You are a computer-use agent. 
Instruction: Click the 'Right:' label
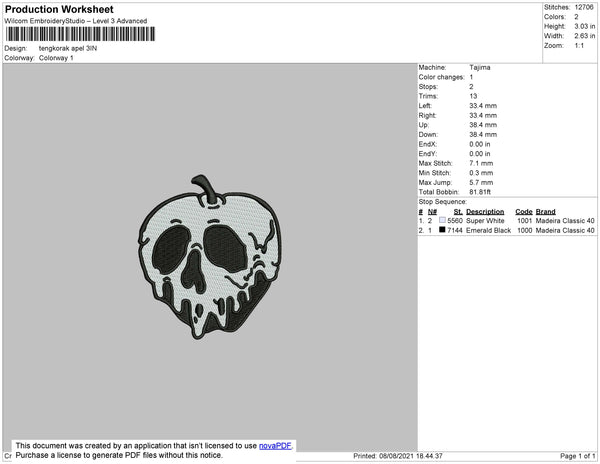(x=427, y=115)
